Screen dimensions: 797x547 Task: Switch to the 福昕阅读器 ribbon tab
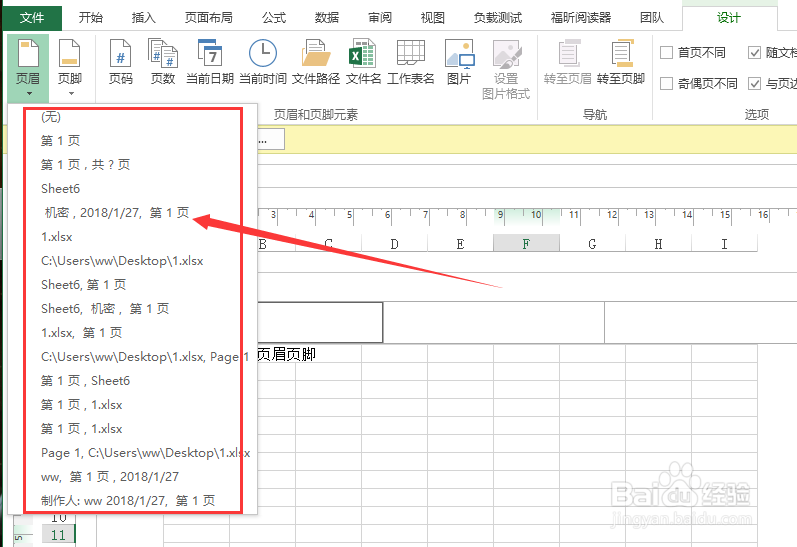[581, 18]
